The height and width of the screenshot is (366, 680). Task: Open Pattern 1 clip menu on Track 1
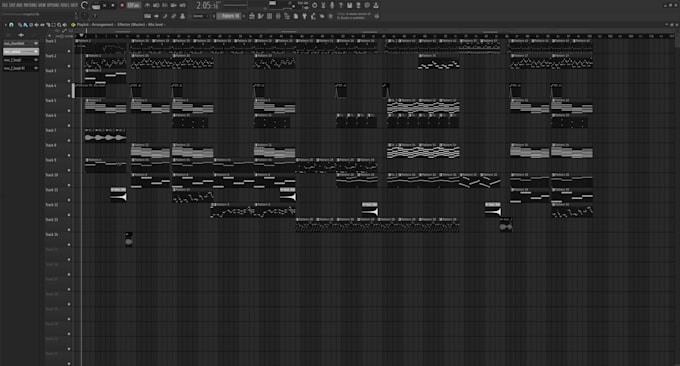tap(77, 41)
